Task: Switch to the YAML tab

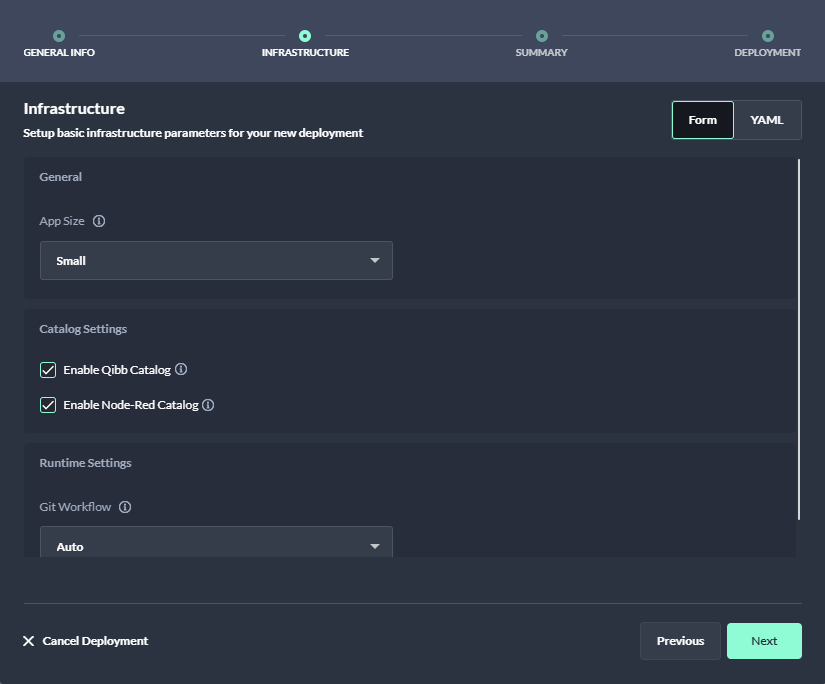Action: (x=767, y=120)
